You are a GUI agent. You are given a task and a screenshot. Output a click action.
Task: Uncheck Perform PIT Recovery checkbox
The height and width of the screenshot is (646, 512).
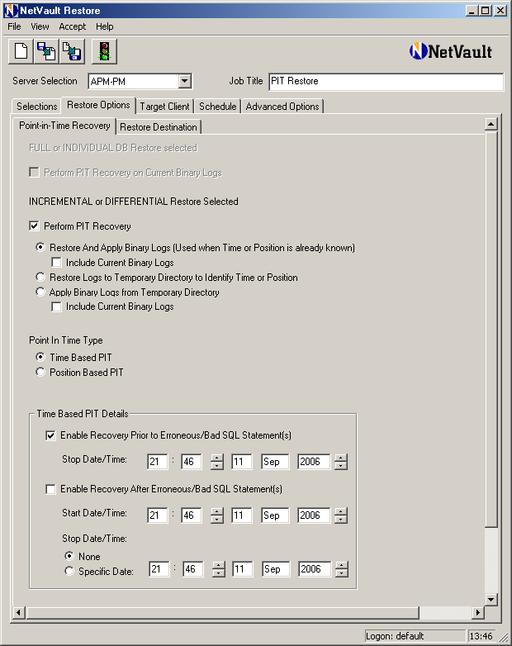tap(34, 226)
